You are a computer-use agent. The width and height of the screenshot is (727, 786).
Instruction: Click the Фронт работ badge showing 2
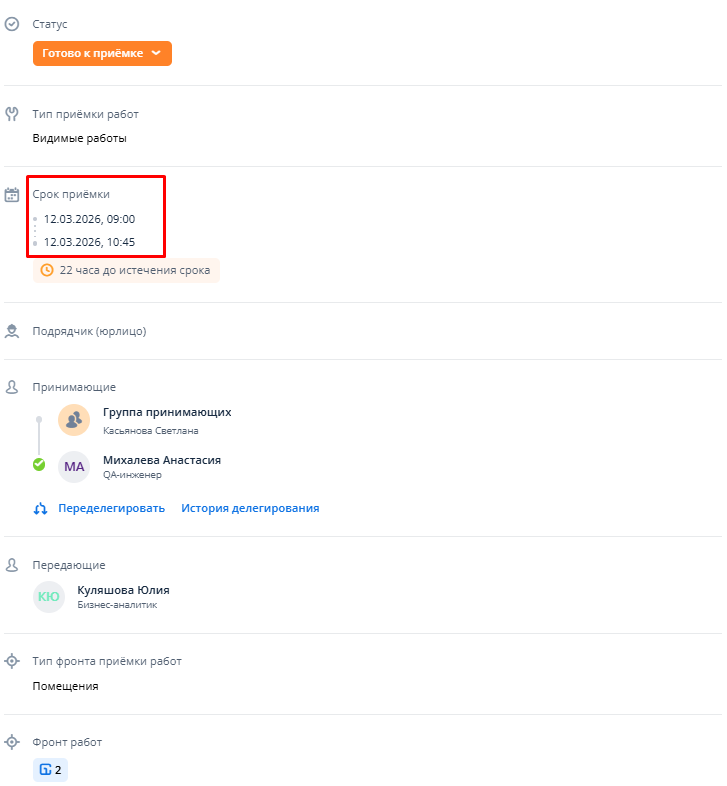click(x=50, y=770)
